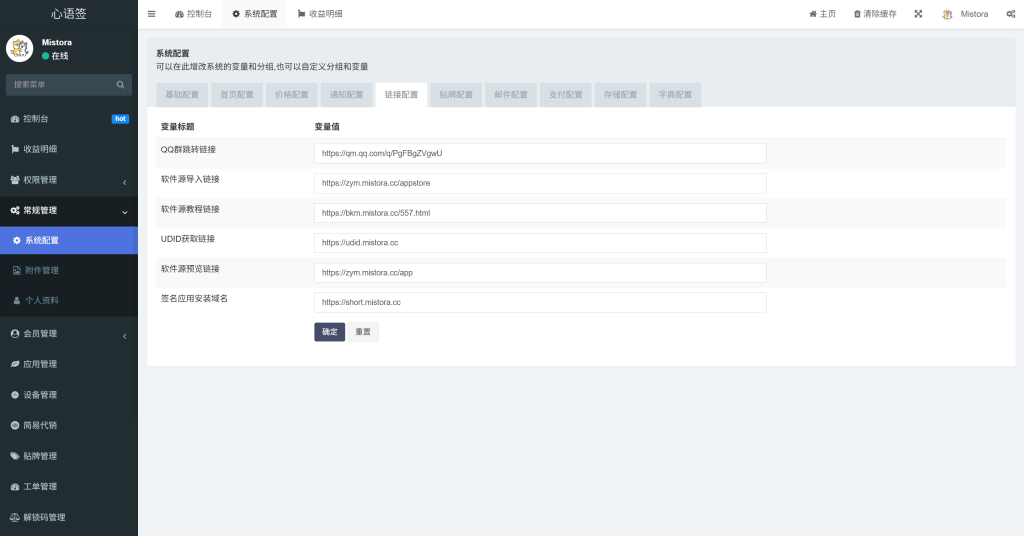Click 清除缓存 trash icon in header
The height and width of the screenshot is (536, 1024).
pos(857,14)
